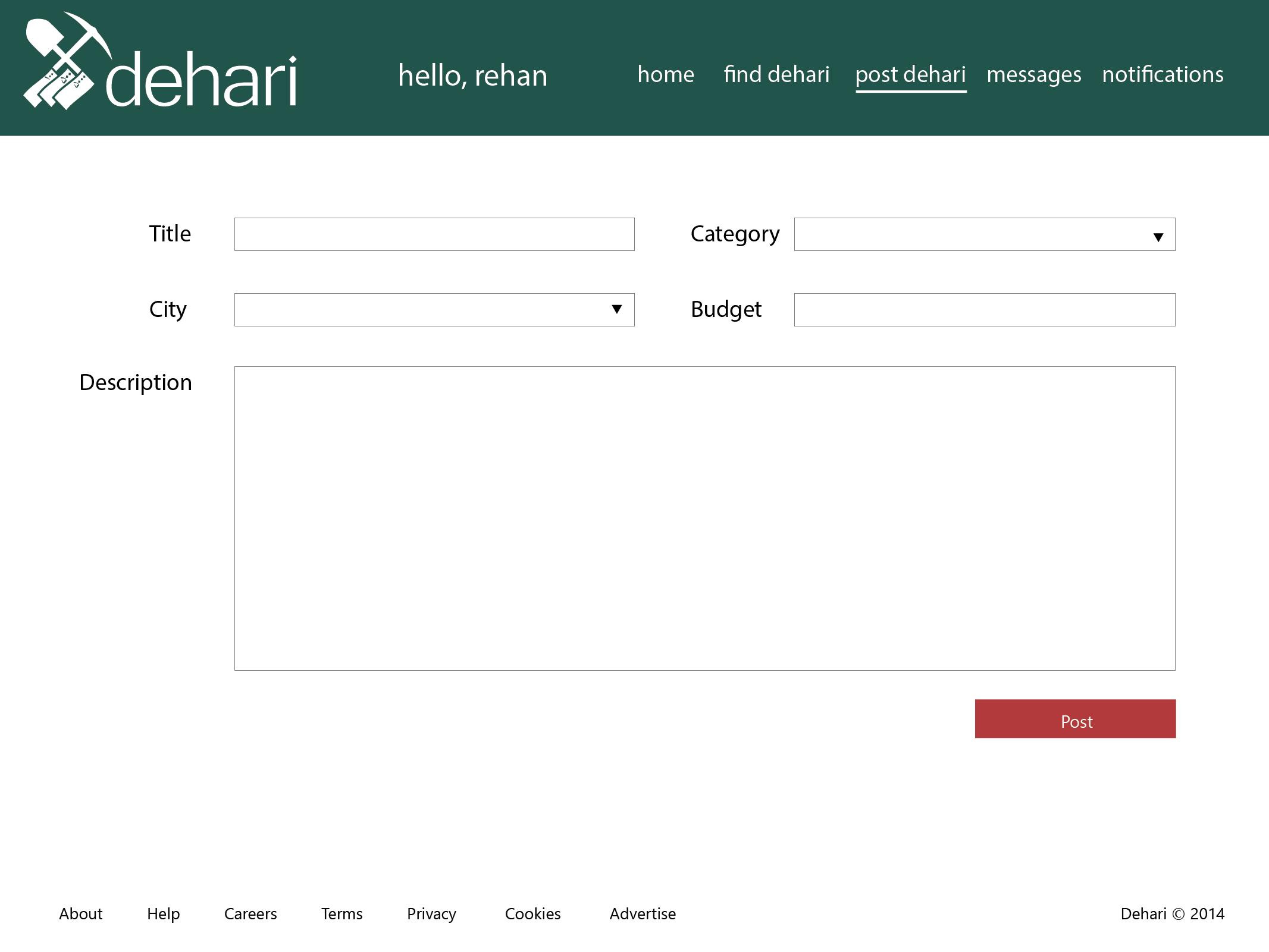Open the find dehari page

776,75
